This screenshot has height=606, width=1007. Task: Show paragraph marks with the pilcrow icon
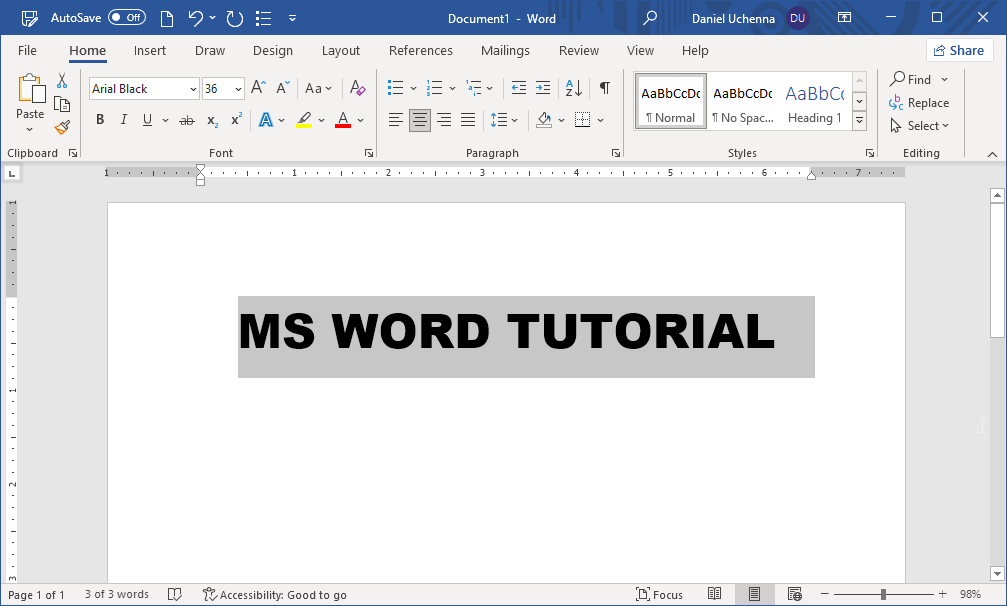point(605,89)
